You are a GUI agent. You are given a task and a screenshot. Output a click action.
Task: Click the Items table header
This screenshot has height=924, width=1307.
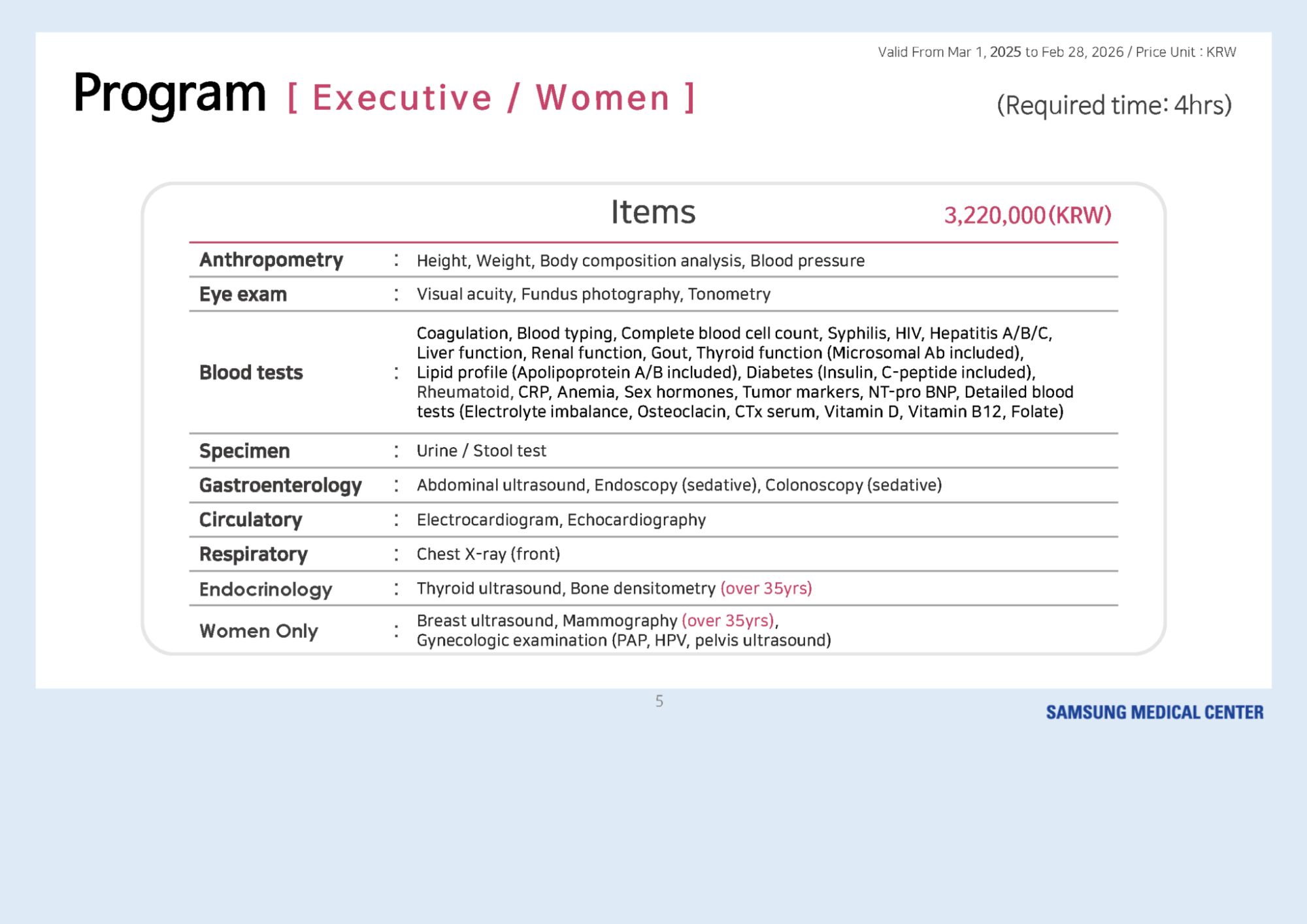pos(653,212)
